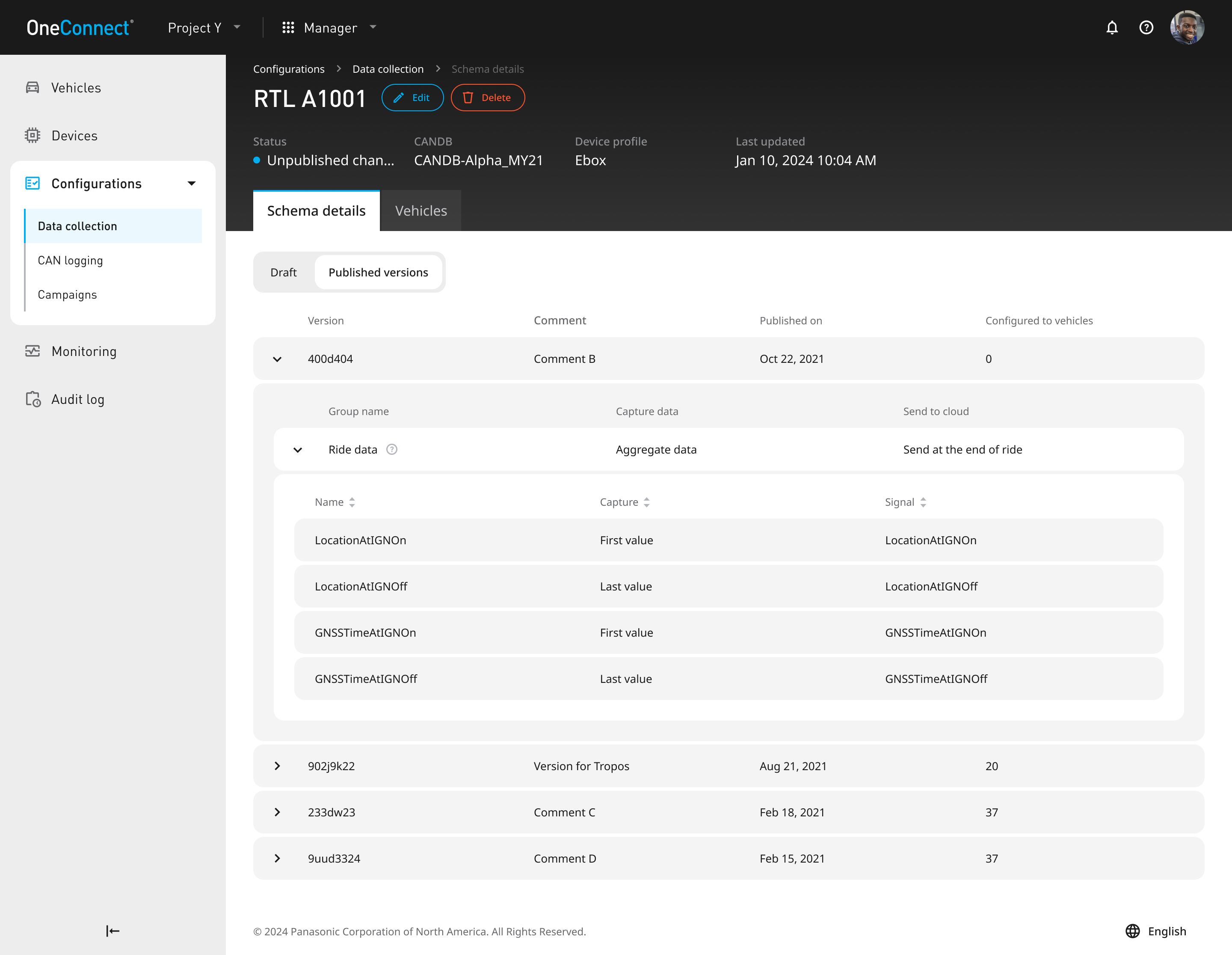
Task: Go to Monitoring section
Action: tap(84, 351)
